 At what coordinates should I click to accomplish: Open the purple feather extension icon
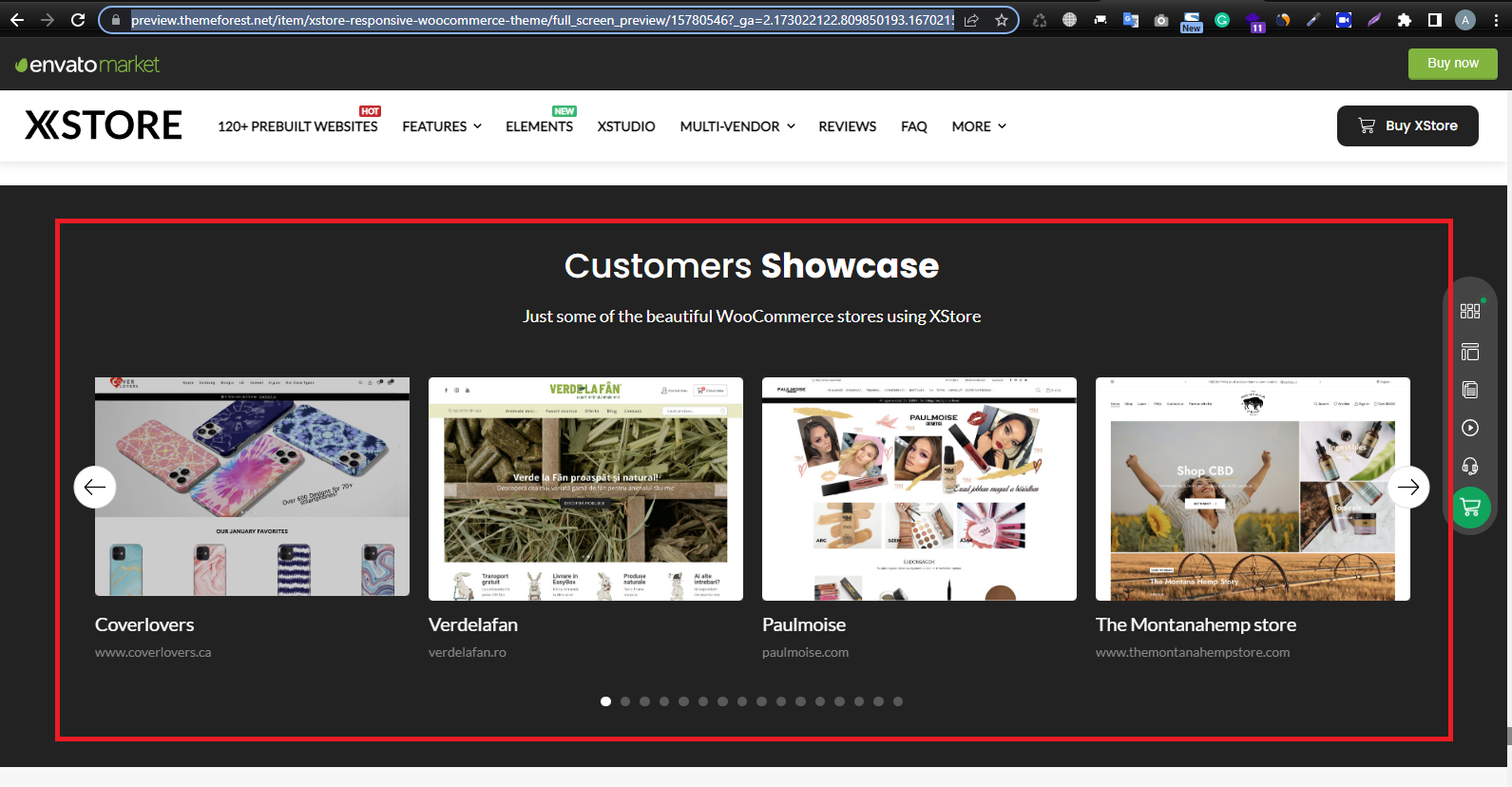(x=1374, y=20)
